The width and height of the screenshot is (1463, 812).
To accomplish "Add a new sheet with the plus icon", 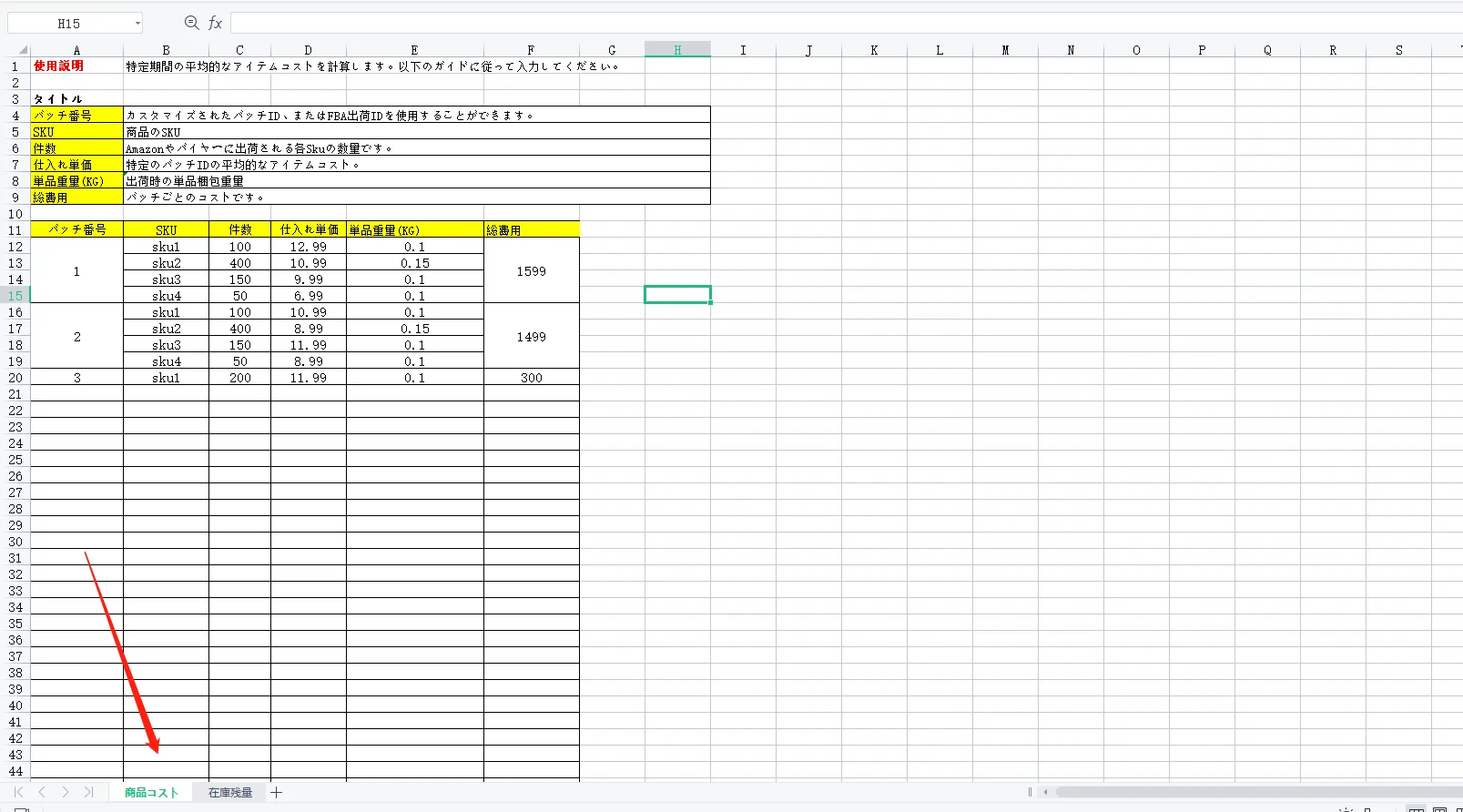I will tap(277, 792).
